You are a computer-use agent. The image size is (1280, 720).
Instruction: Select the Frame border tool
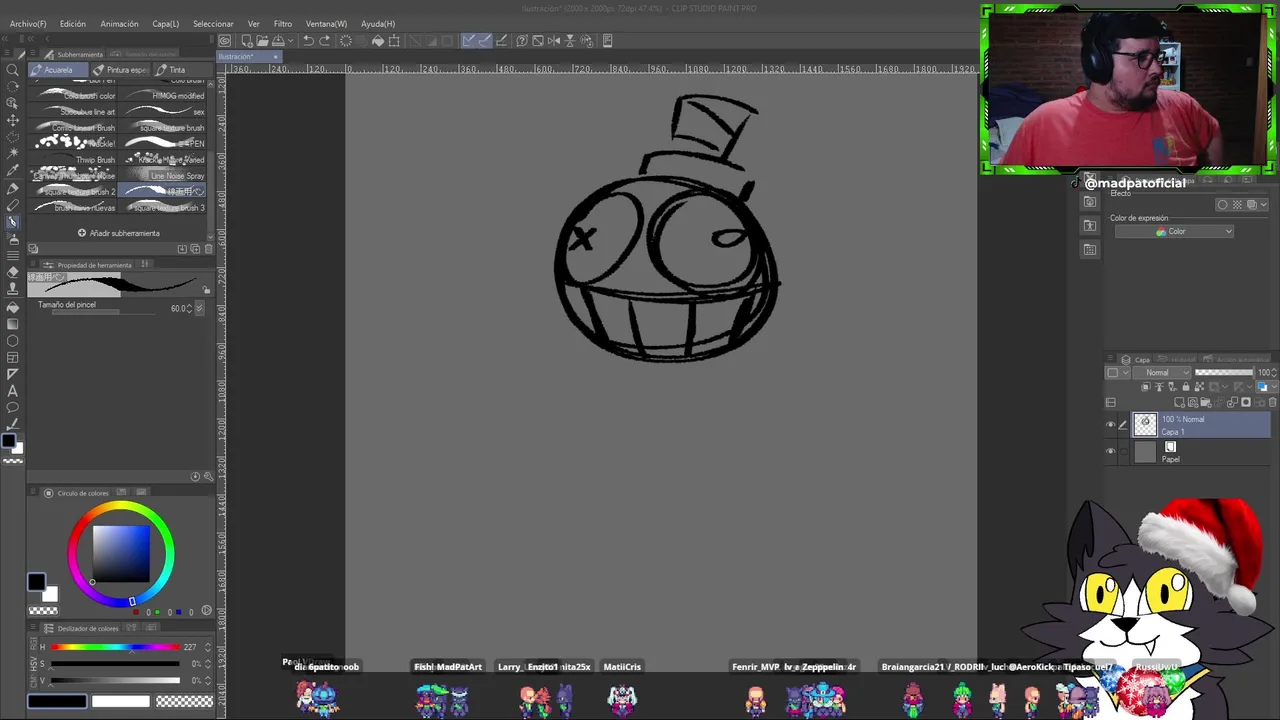[13, 358]
